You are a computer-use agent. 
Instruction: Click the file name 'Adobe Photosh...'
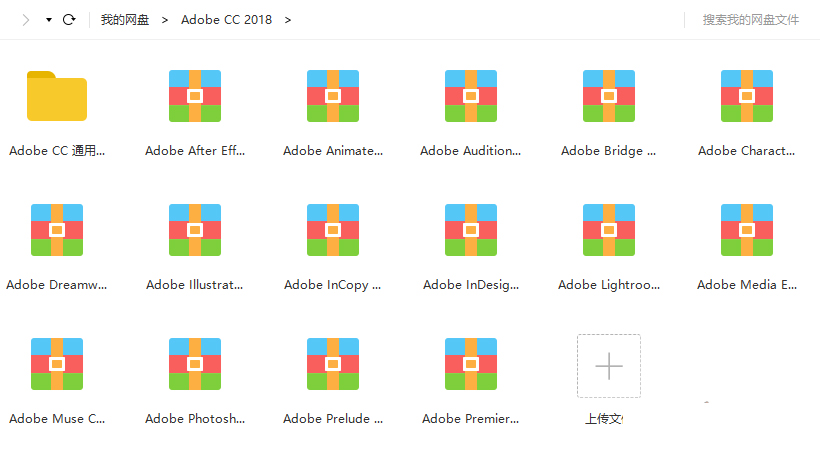[195, 418]
